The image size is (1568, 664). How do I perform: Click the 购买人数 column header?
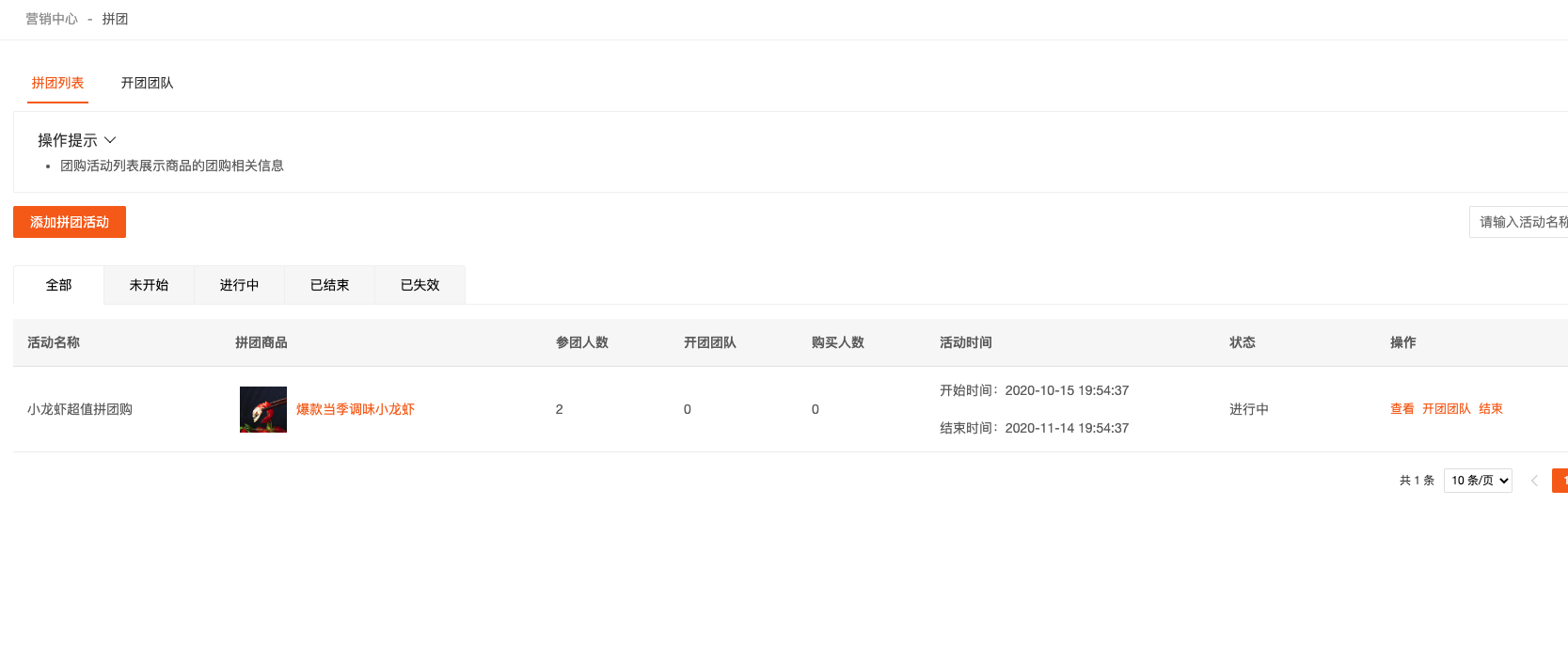click(x=838, y=342)
